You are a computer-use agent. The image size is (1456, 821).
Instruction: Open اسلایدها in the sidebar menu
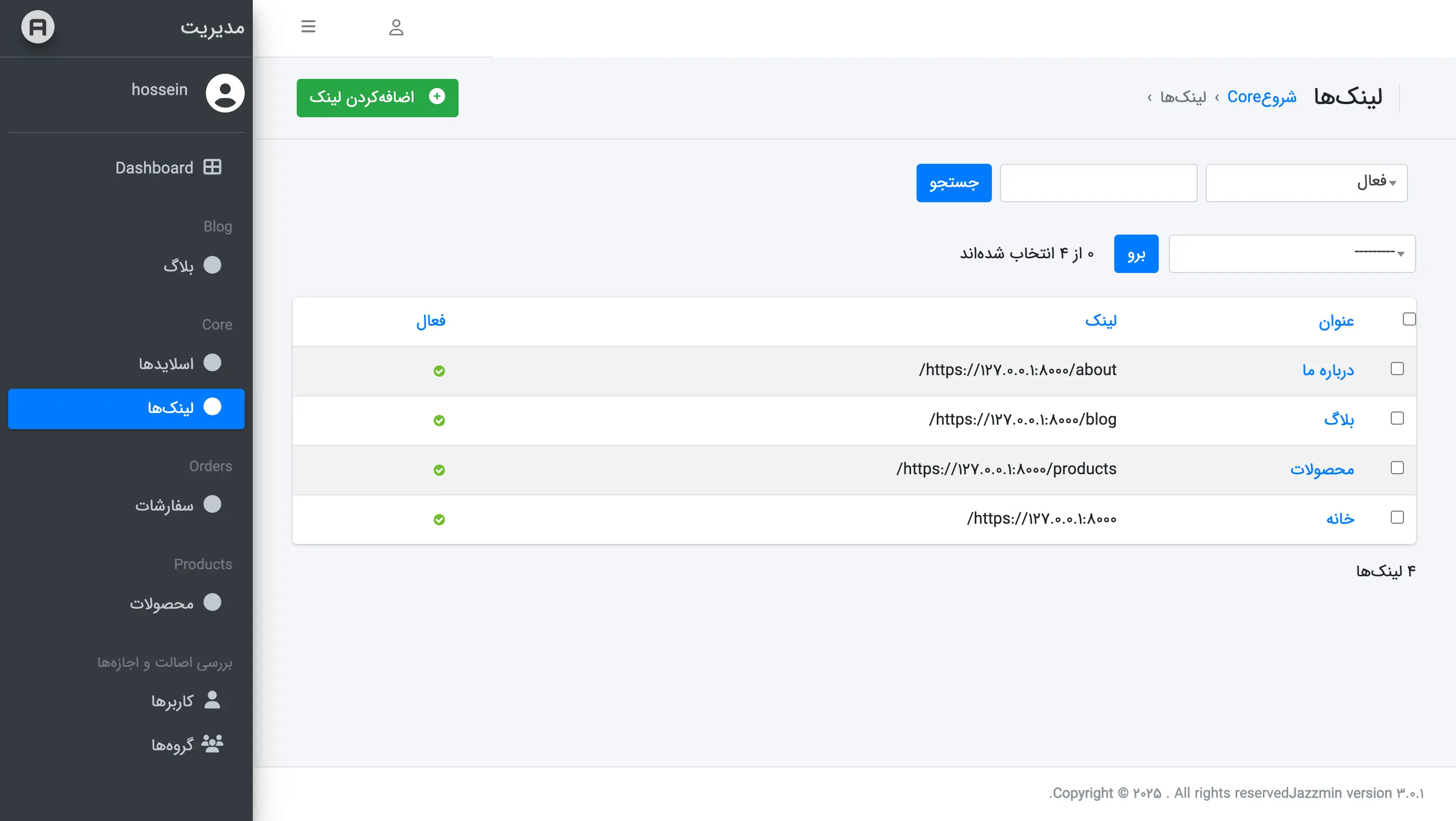coord(166,363)
